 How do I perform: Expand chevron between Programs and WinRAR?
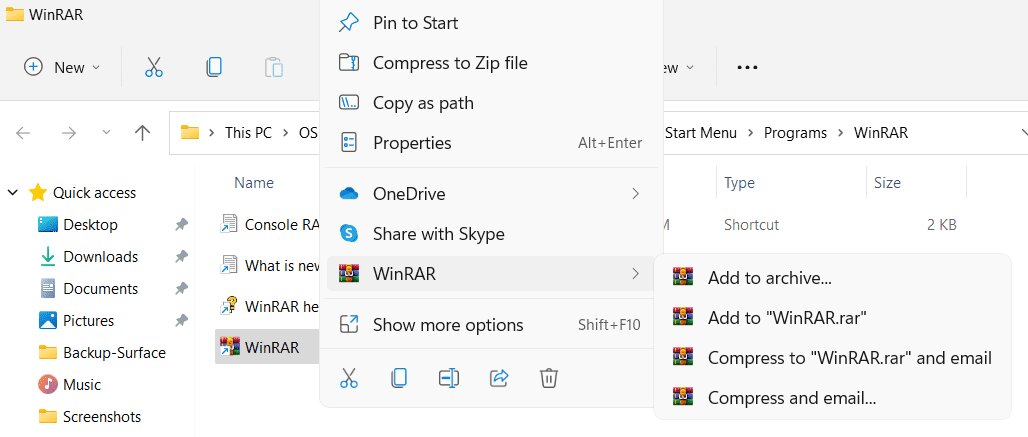tap(840, 133)
